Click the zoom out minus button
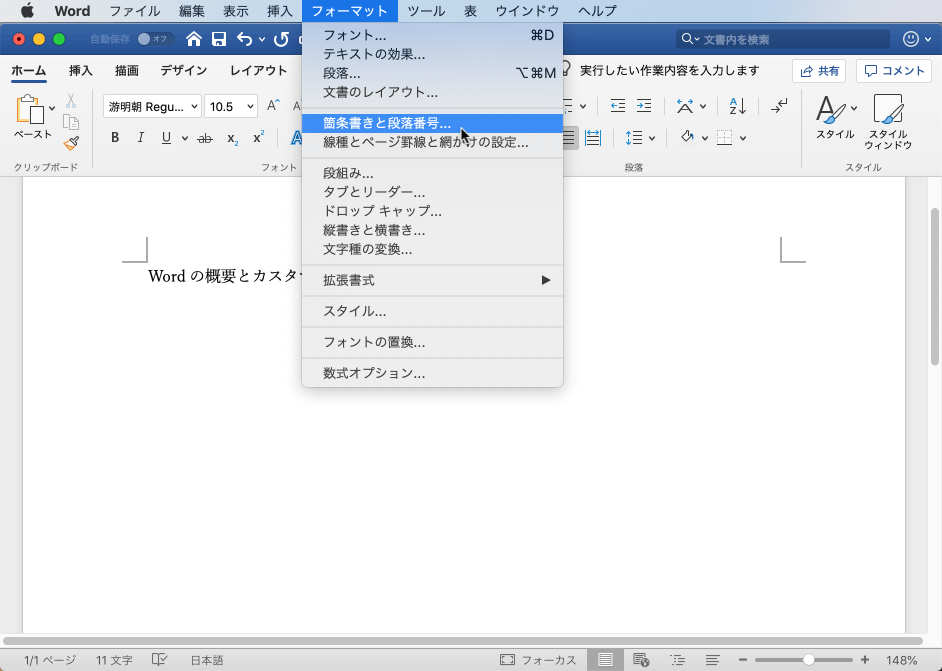942x671 pixels. 743,660
